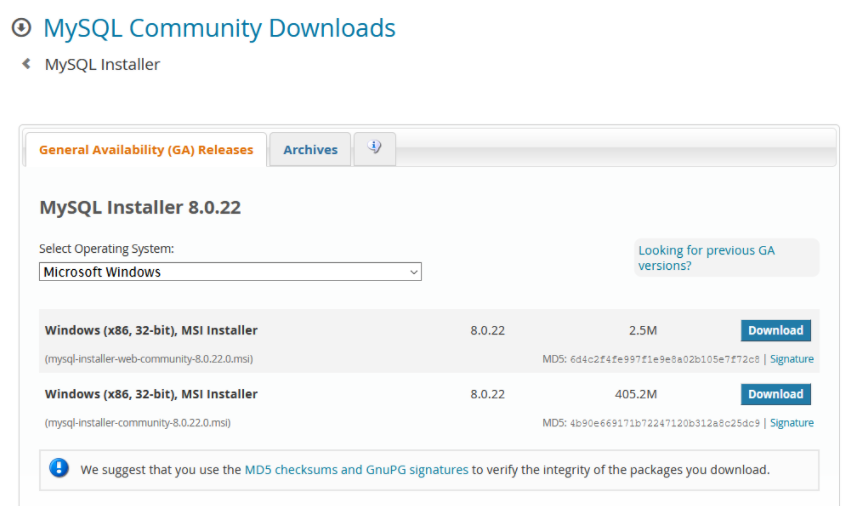Open MD5 checksums and GnuPG signatures link
Image resolution: width=856 pixels, height=506 pixels.
click(356, 469)
